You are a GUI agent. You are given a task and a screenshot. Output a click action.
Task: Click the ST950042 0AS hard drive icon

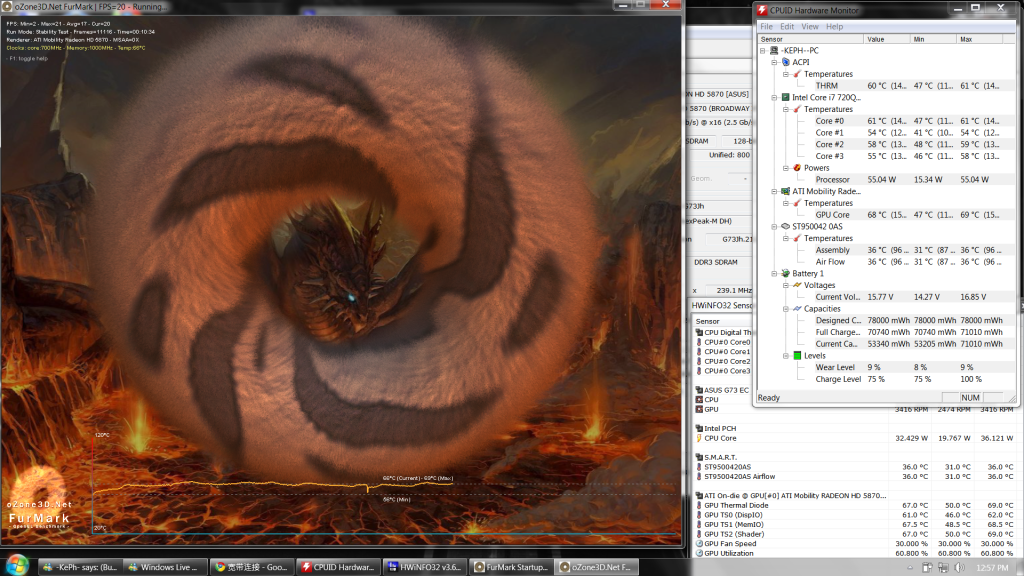[786, 227]
